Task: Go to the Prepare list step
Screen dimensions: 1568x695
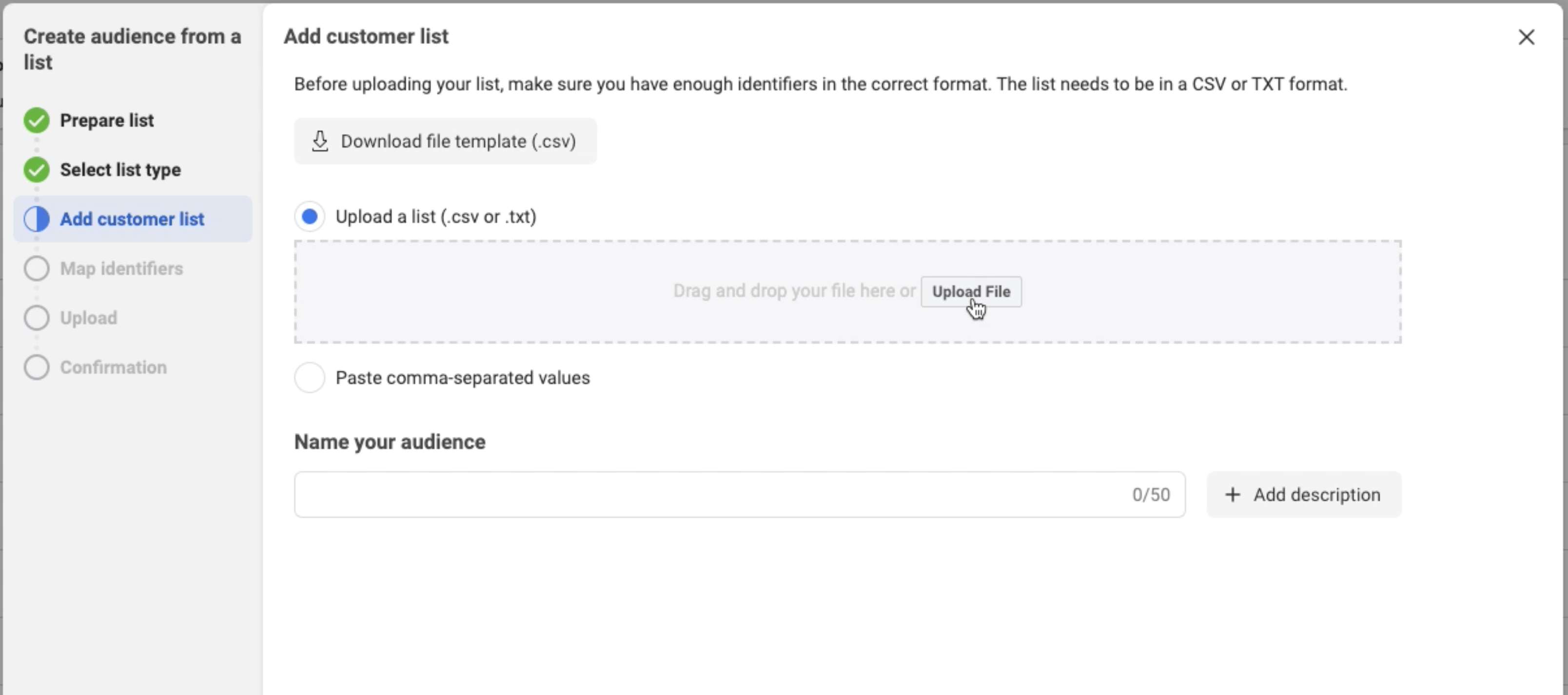Action: [x=106, y=120]
